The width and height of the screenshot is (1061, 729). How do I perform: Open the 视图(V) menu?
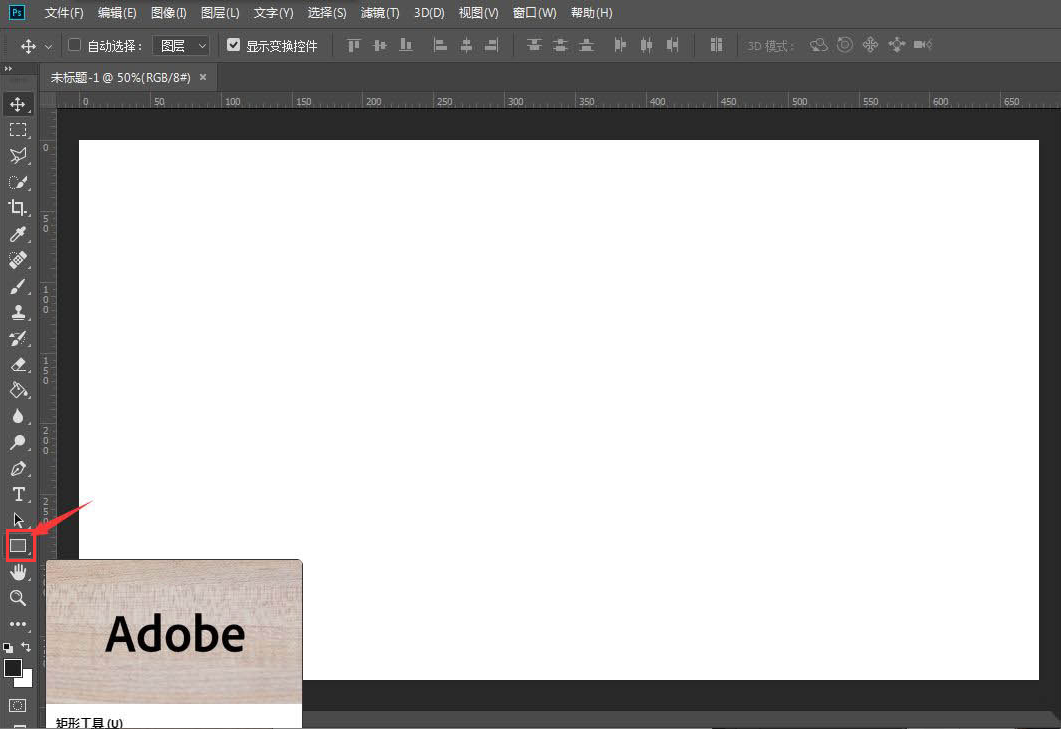pyautogui.click(x=478, y=13)
